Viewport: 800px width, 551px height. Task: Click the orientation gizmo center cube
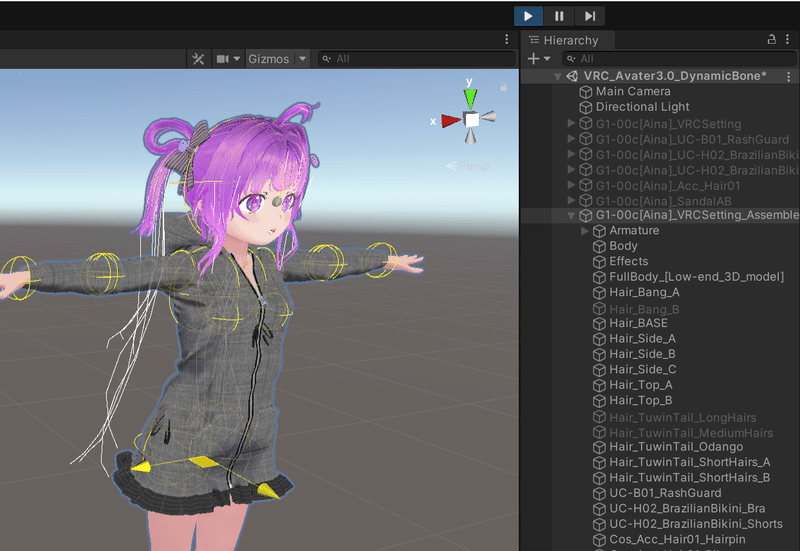(471, 119)
